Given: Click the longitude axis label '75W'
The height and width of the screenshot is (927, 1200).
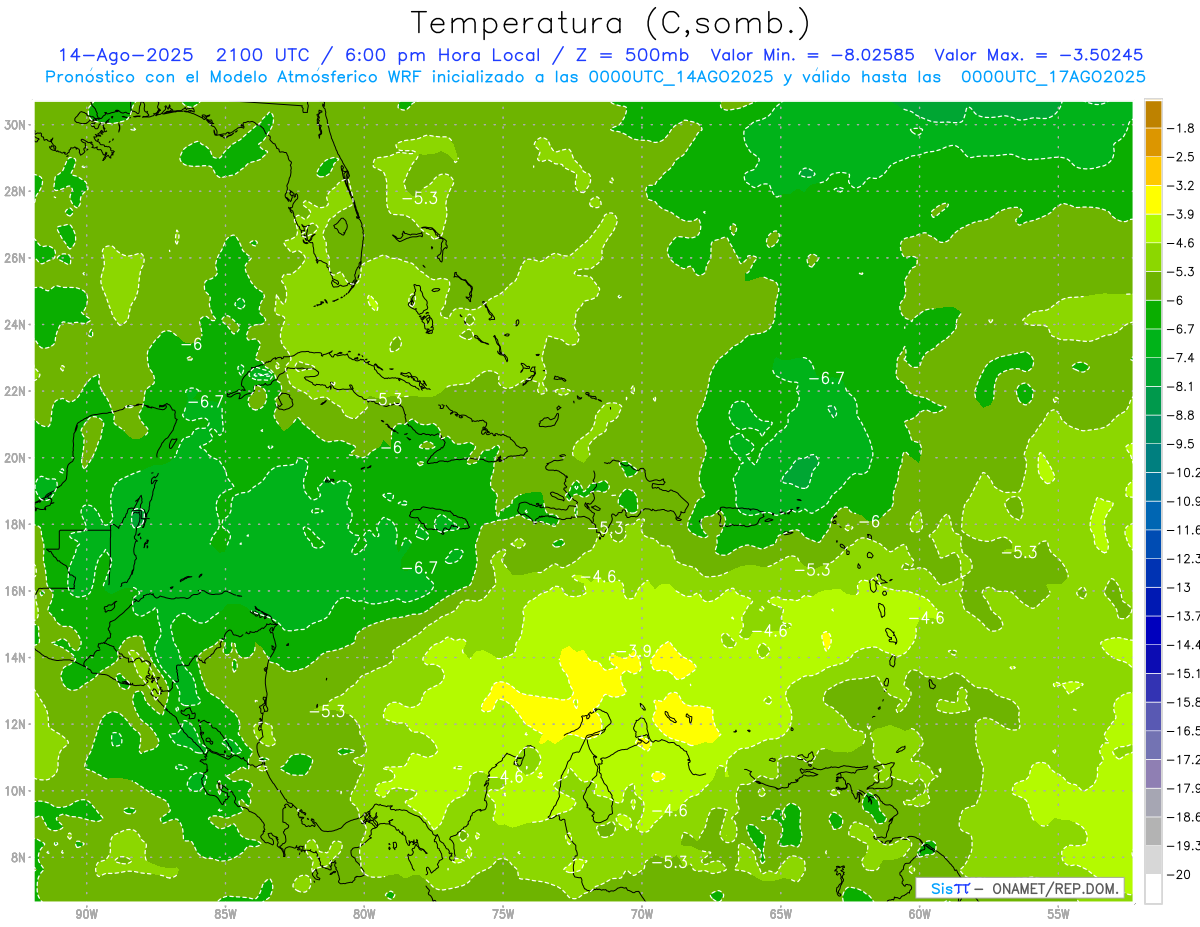Looking at the screenshot, I should tap(503, 914).
